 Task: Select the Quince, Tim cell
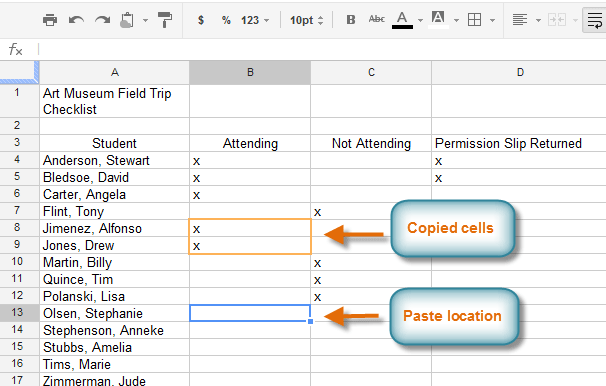tap(114, 279)
